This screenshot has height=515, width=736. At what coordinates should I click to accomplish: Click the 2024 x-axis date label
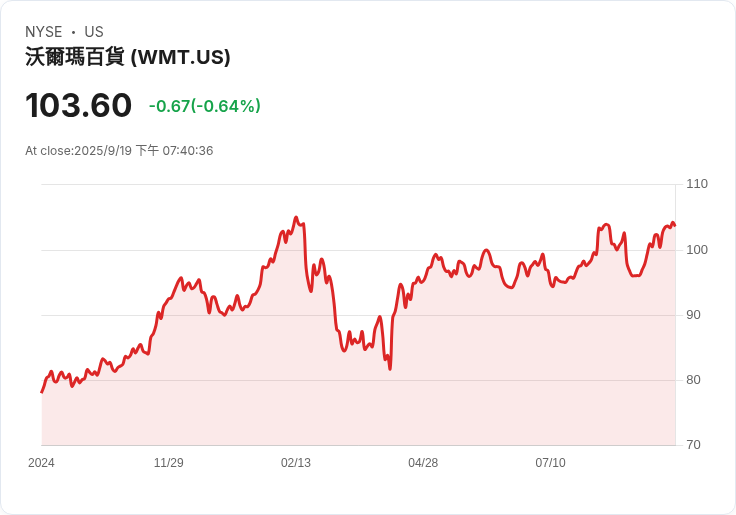41,463
